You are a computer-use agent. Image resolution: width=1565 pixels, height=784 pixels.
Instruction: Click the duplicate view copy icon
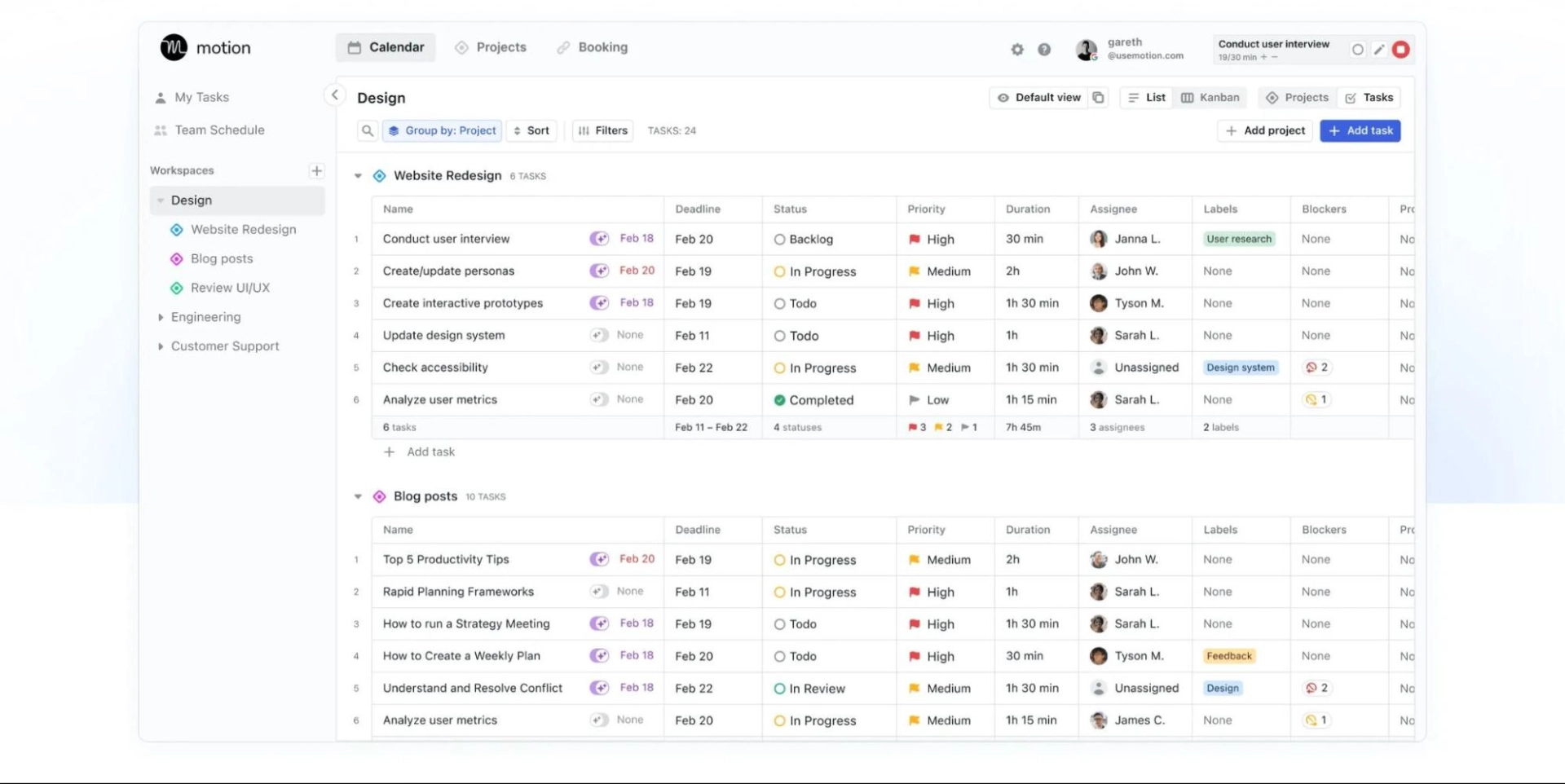(1099, 98)
